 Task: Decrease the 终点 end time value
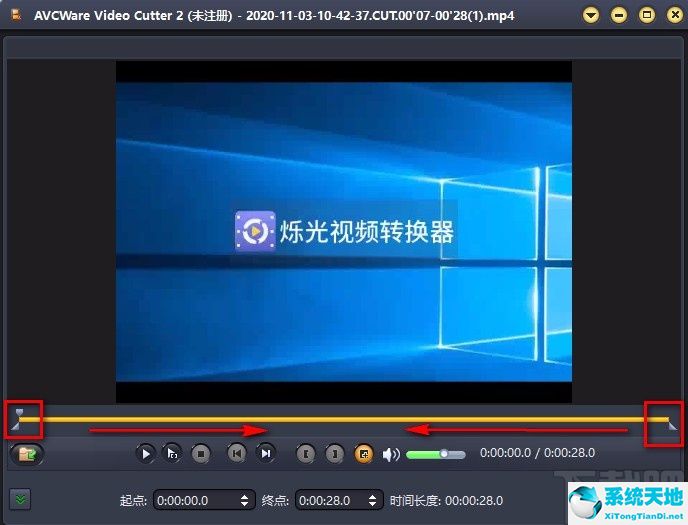[x=373, y=504]
